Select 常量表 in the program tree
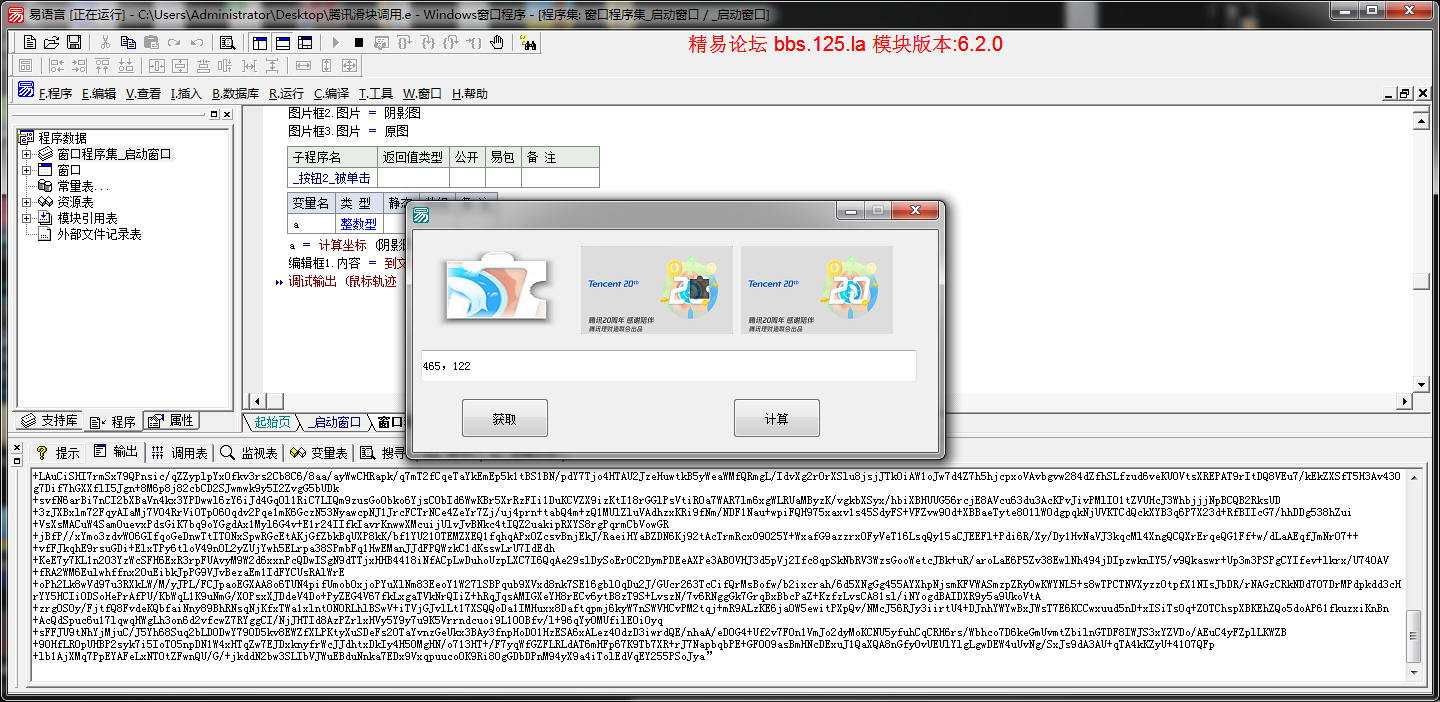Viewport: 1440px width, 702px height. pyautogui.click(x=83, y=186)
